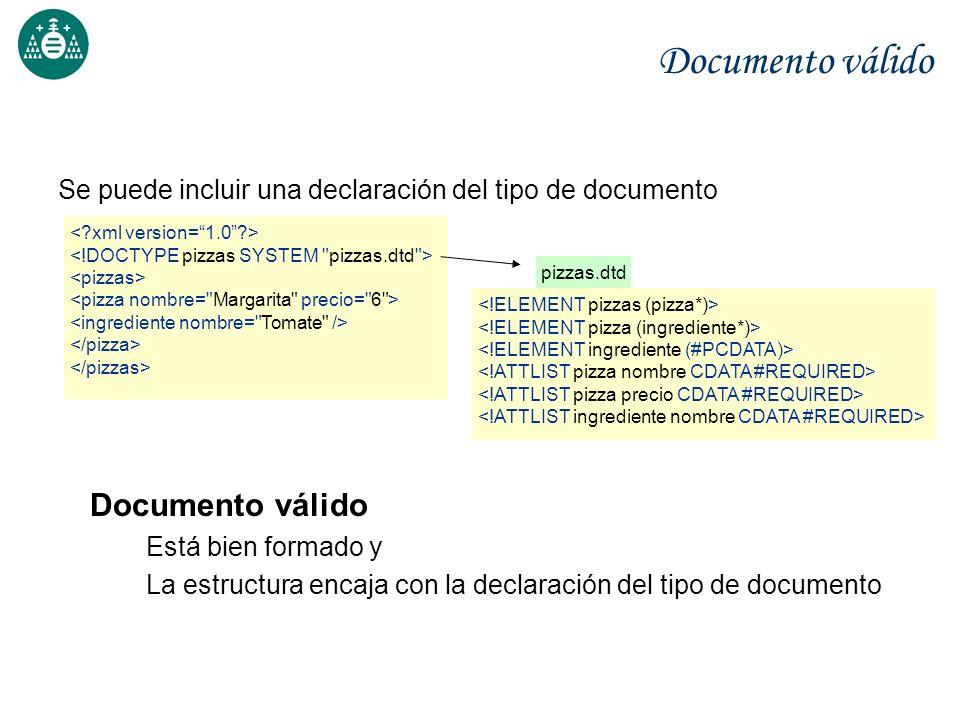This screenshot has width=960, height=720.
Task: Click the line "La estructura encaja con la declaración..."
Action: 514,585
